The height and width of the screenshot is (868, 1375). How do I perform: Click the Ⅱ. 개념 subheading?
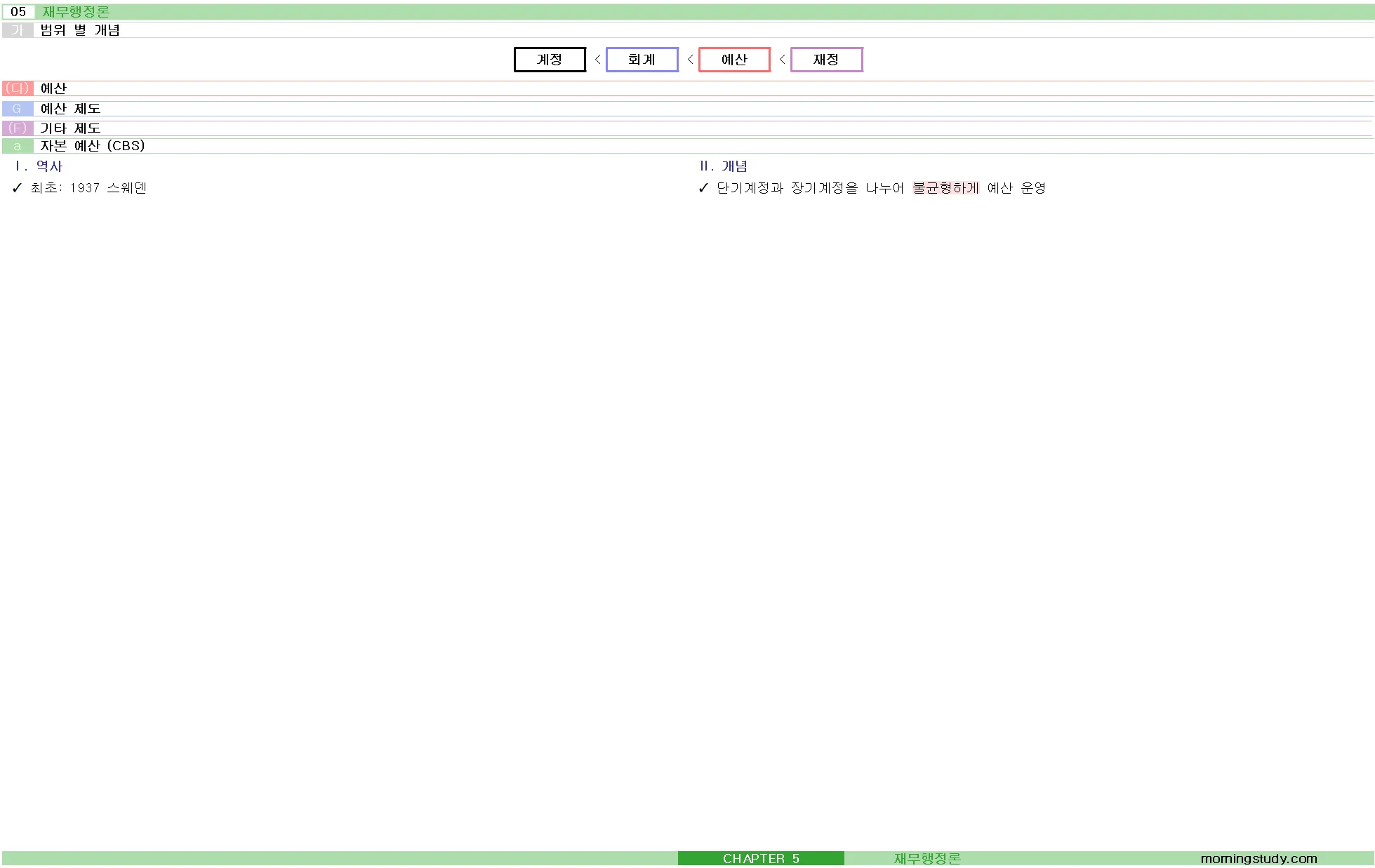pos(724,166)
